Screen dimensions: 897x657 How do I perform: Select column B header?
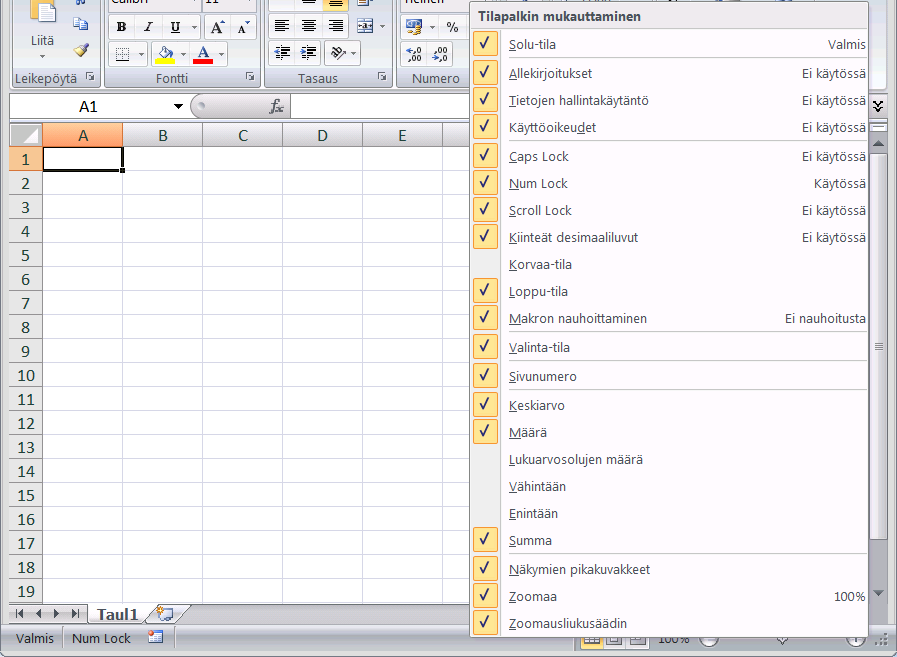(162, 136)
